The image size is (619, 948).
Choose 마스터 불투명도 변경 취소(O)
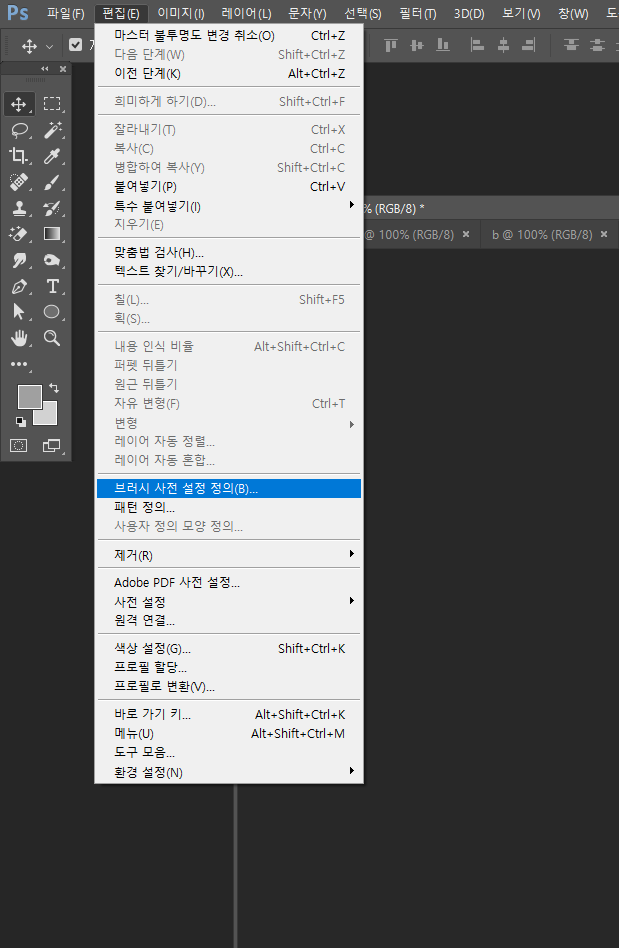tap(228, 36)
